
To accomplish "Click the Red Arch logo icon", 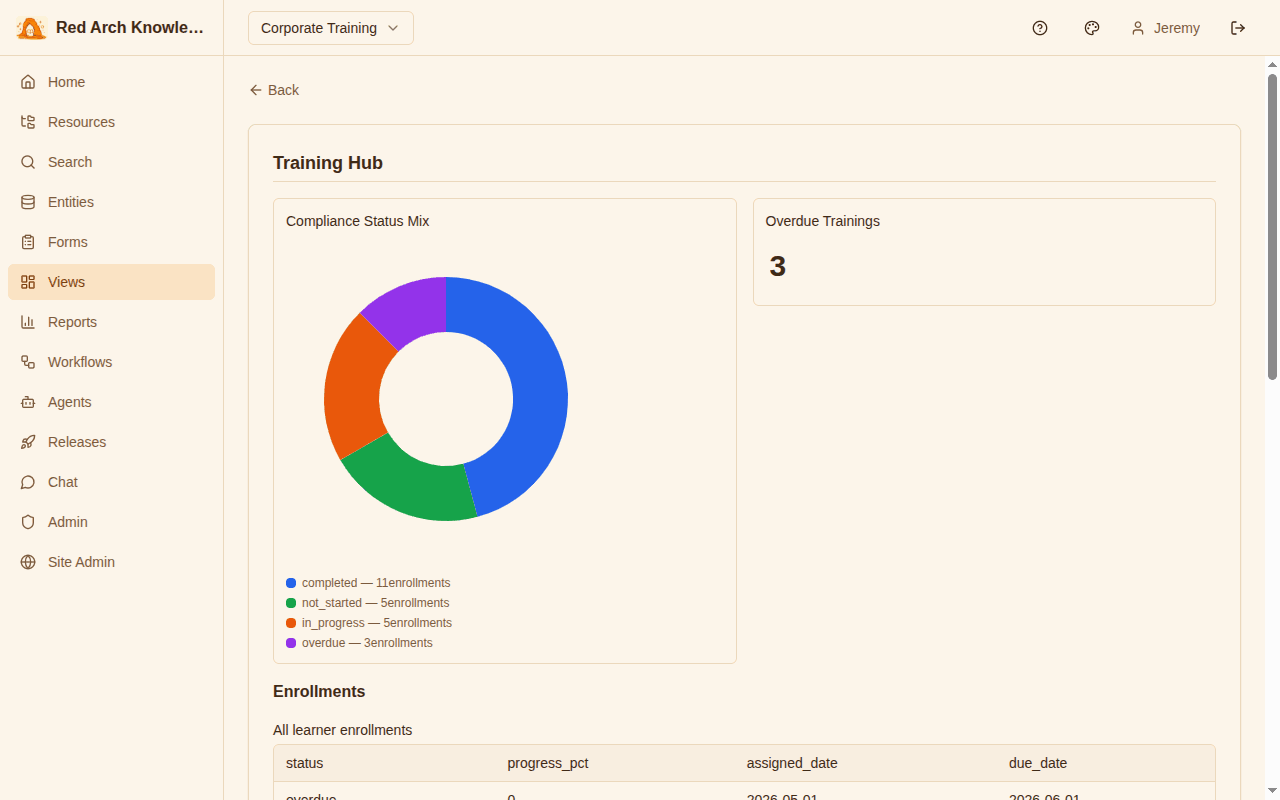I will [31, 28].
